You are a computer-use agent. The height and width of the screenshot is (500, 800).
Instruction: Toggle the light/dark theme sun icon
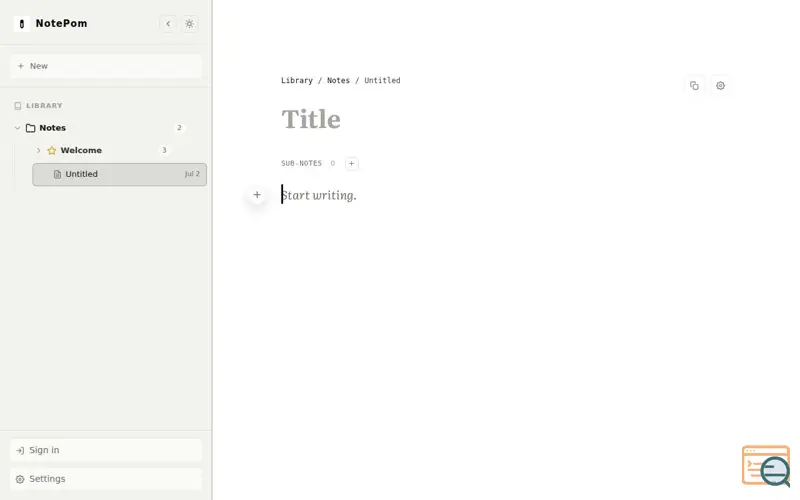tap(189, 23)
